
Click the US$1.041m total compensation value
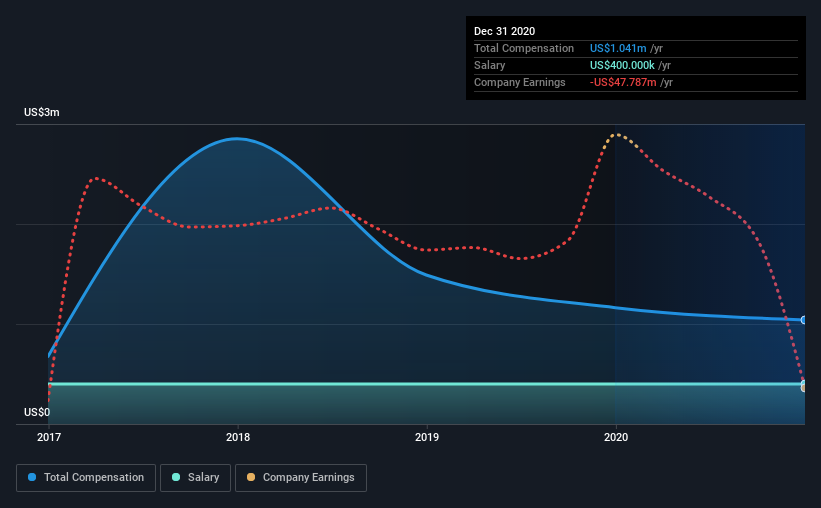[x=618, y=48]
